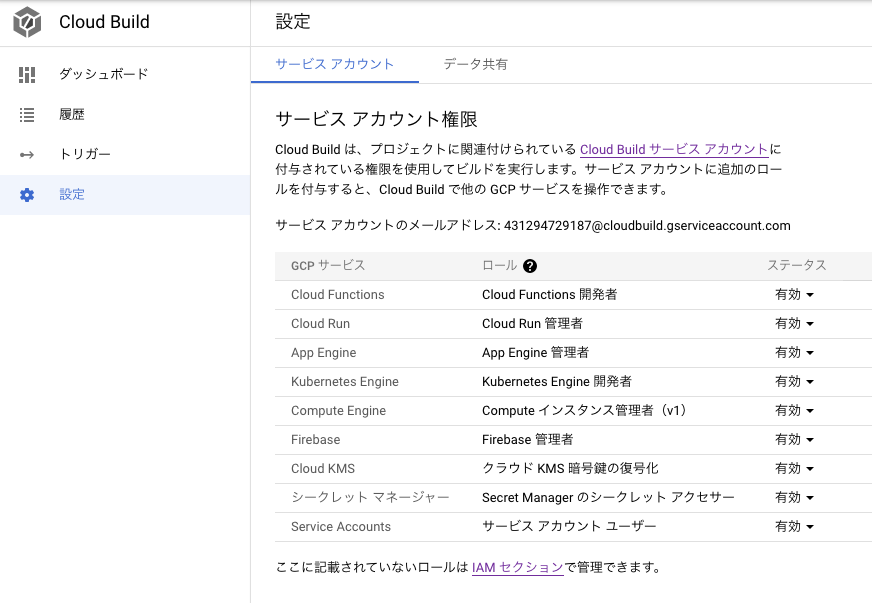Click the Firebase service name cell
Screen dimensions: 872x603
(x=315, y=439)
